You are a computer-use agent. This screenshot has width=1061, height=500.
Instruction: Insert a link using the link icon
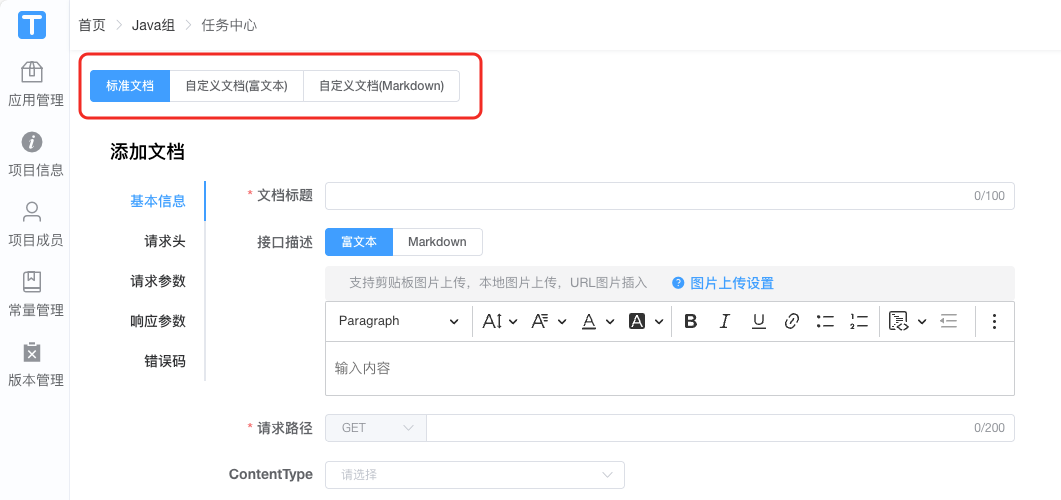coord(792,321)
